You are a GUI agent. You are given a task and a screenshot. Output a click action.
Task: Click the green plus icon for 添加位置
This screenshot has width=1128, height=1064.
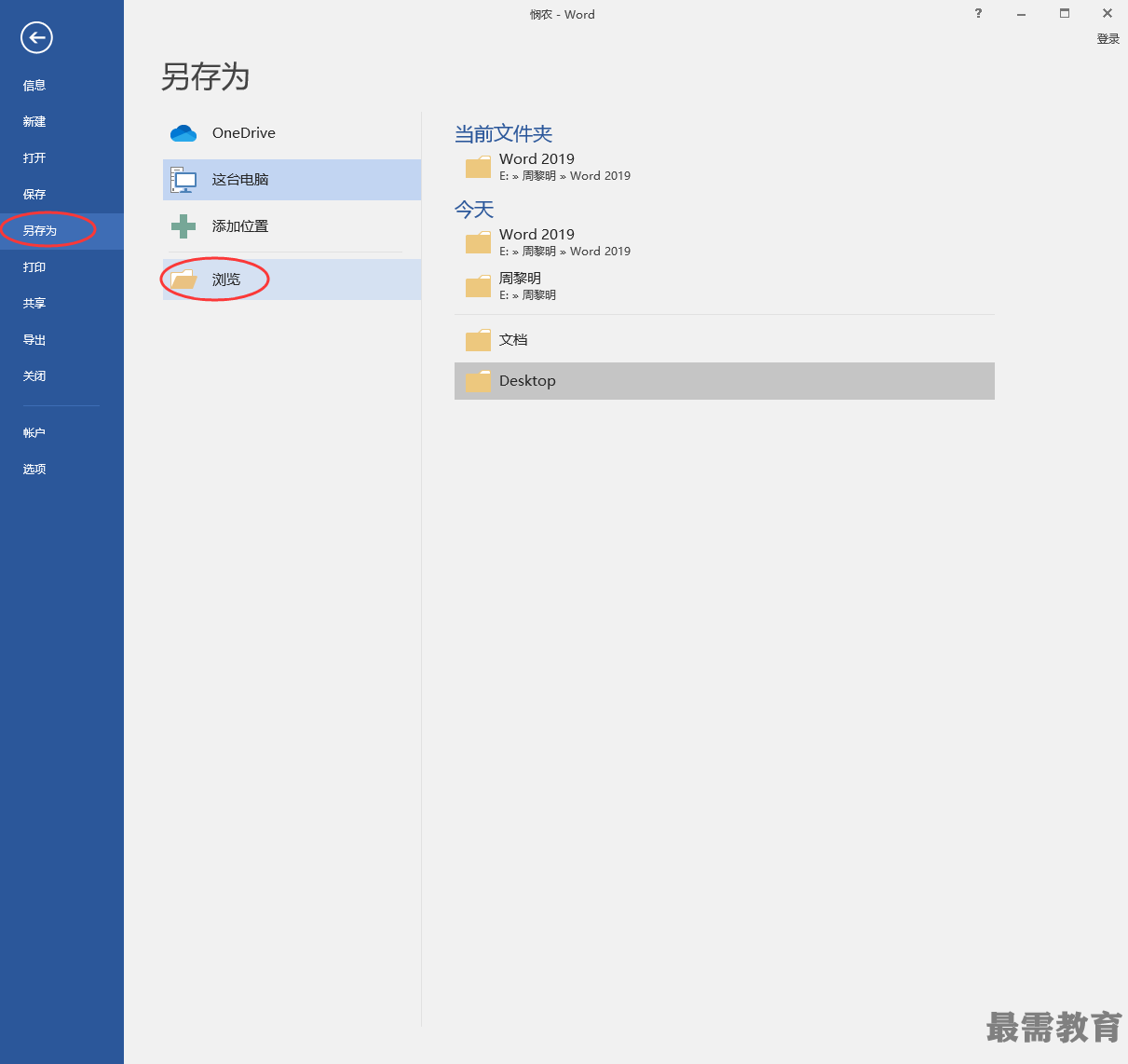(183, 226)
